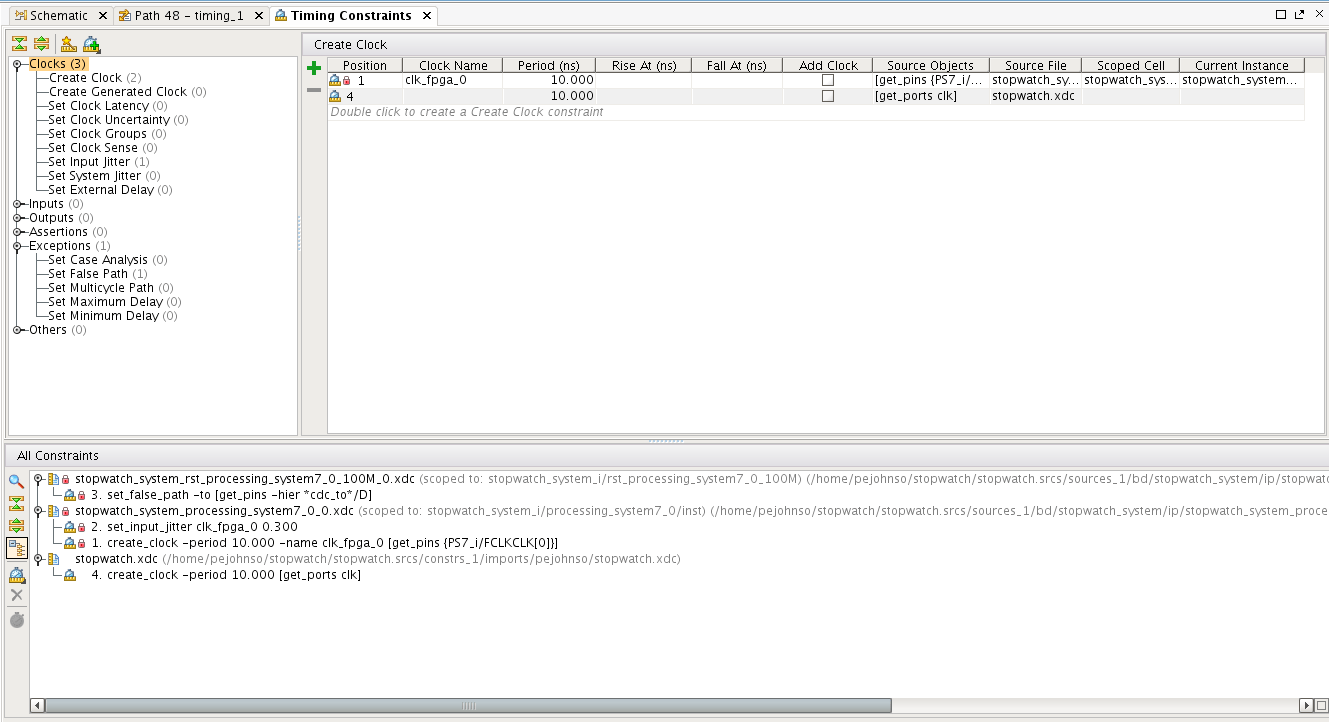1329x722 pixels.
Task: Select Set False Path in the tree
Action: pos(97,274)
